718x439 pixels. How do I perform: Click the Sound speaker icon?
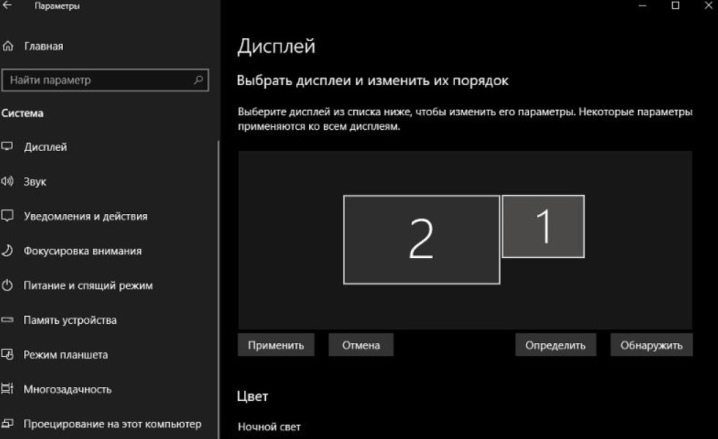(x=7, y=181)
